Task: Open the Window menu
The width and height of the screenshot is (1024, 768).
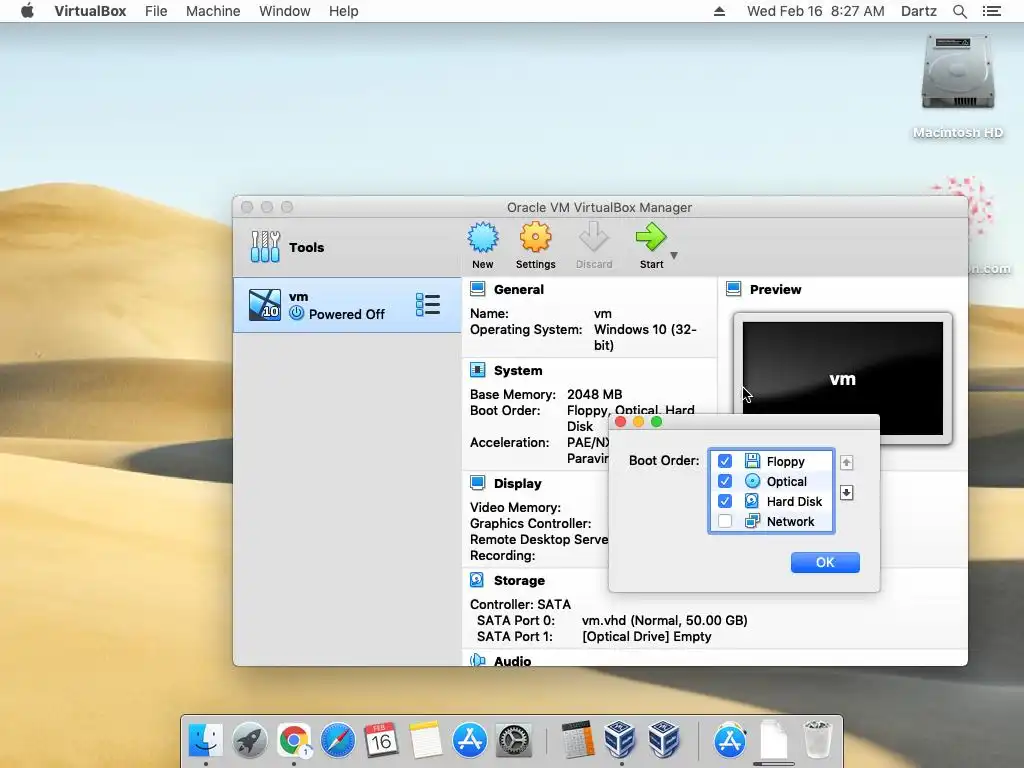Action: pyautogui.click(x=285, y=11)
